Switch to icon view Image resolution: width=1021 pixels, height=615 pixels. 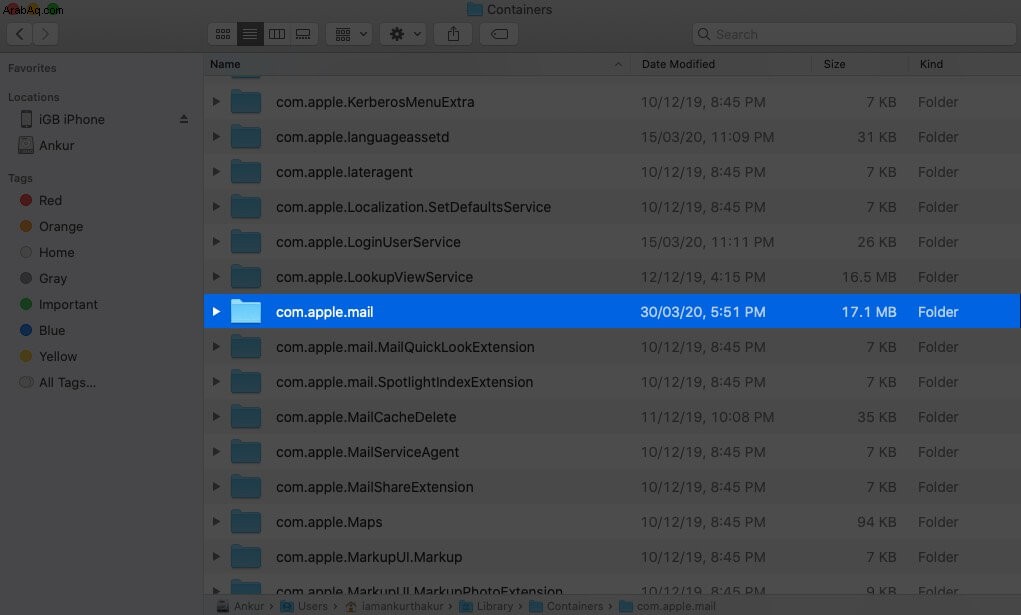(x=223, y=34)
